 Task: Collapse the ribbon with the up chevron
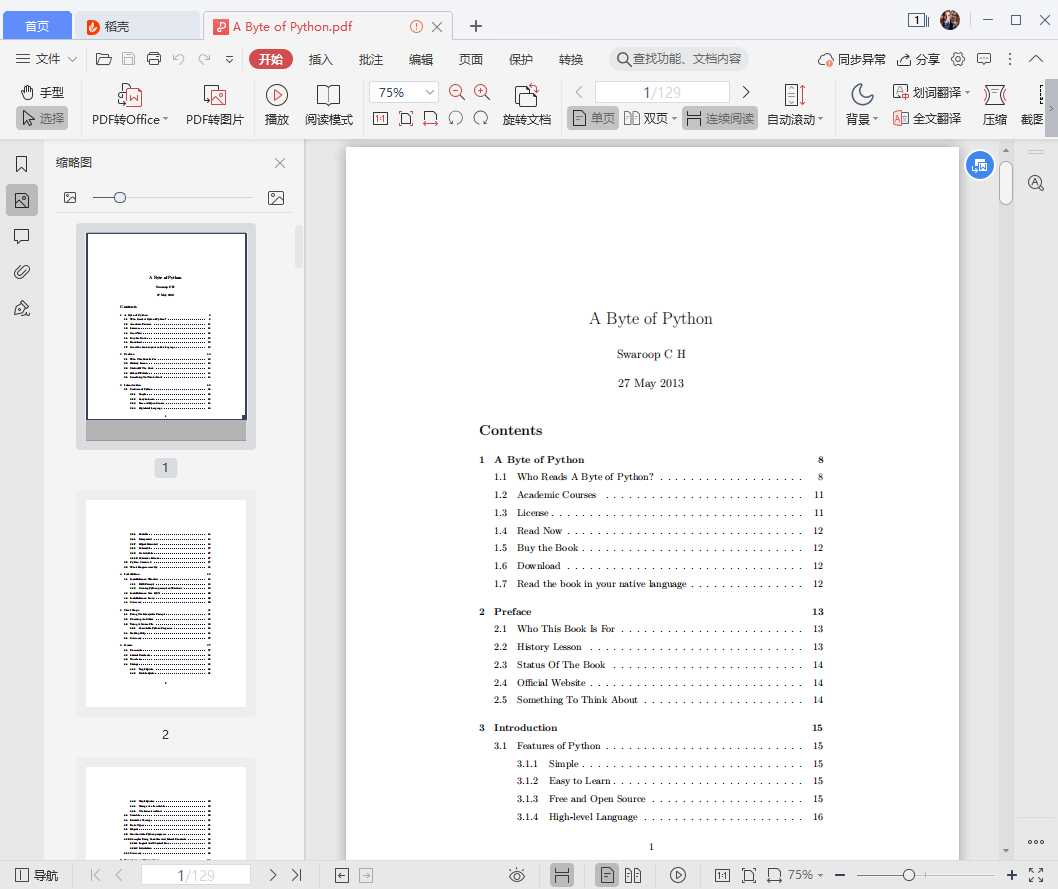[1036, 59]
